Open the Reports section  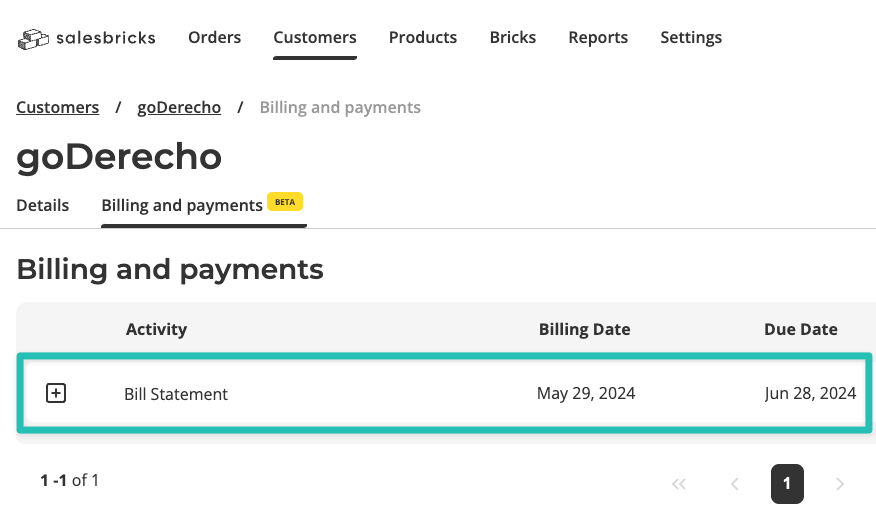pyautogui.click(x=598, y=37)
